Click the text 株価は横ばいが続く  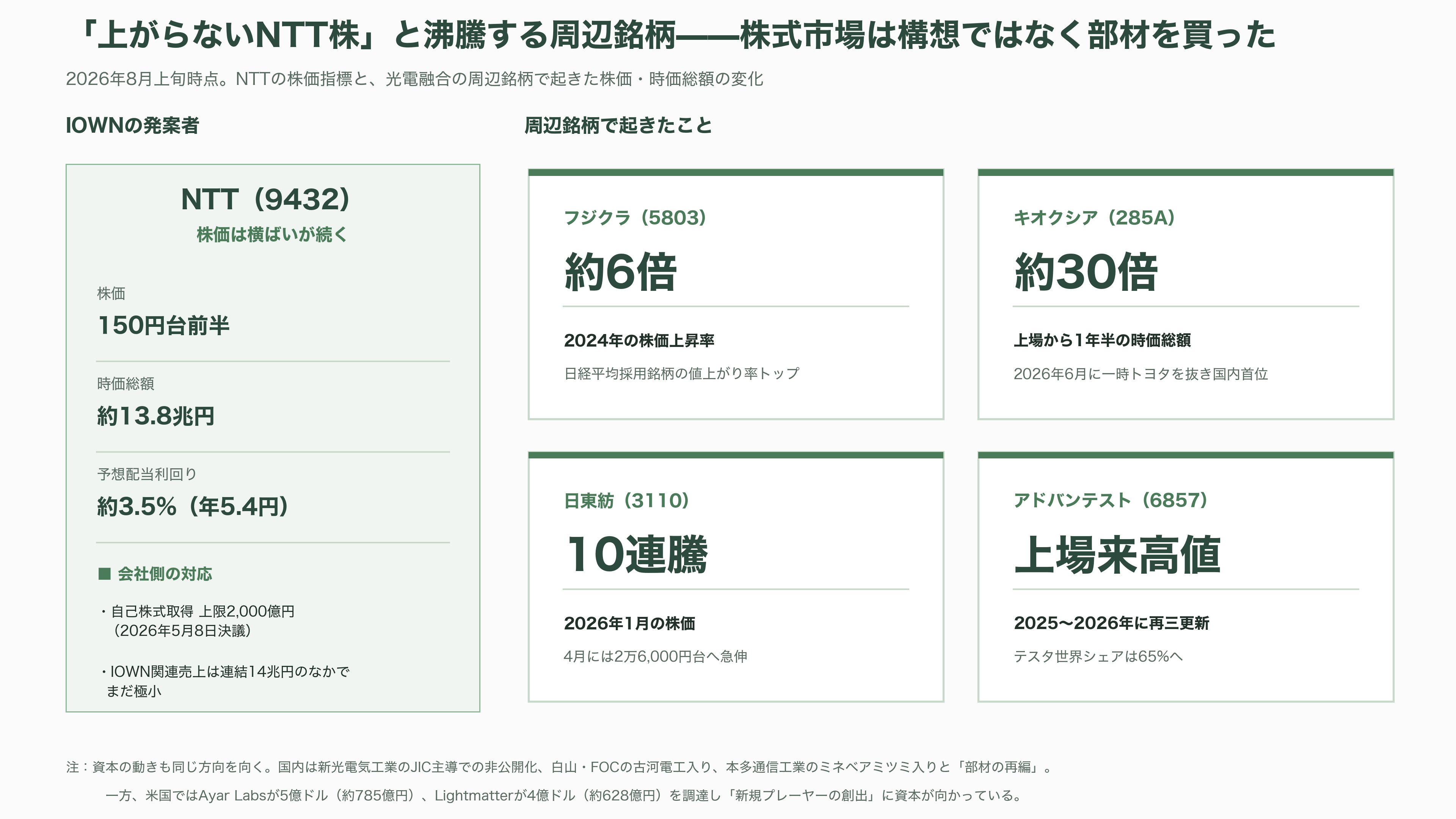pos(273,235)
